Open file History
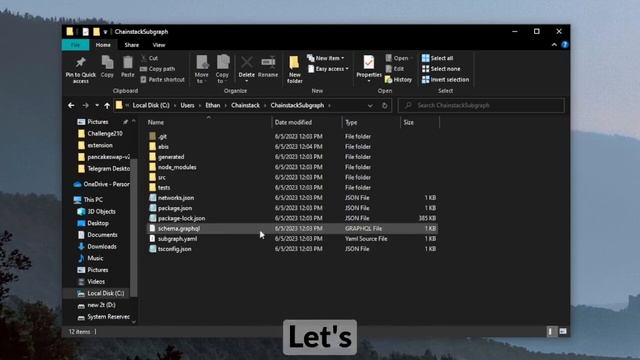Screen dimensions: 640x360 point(398,80)
